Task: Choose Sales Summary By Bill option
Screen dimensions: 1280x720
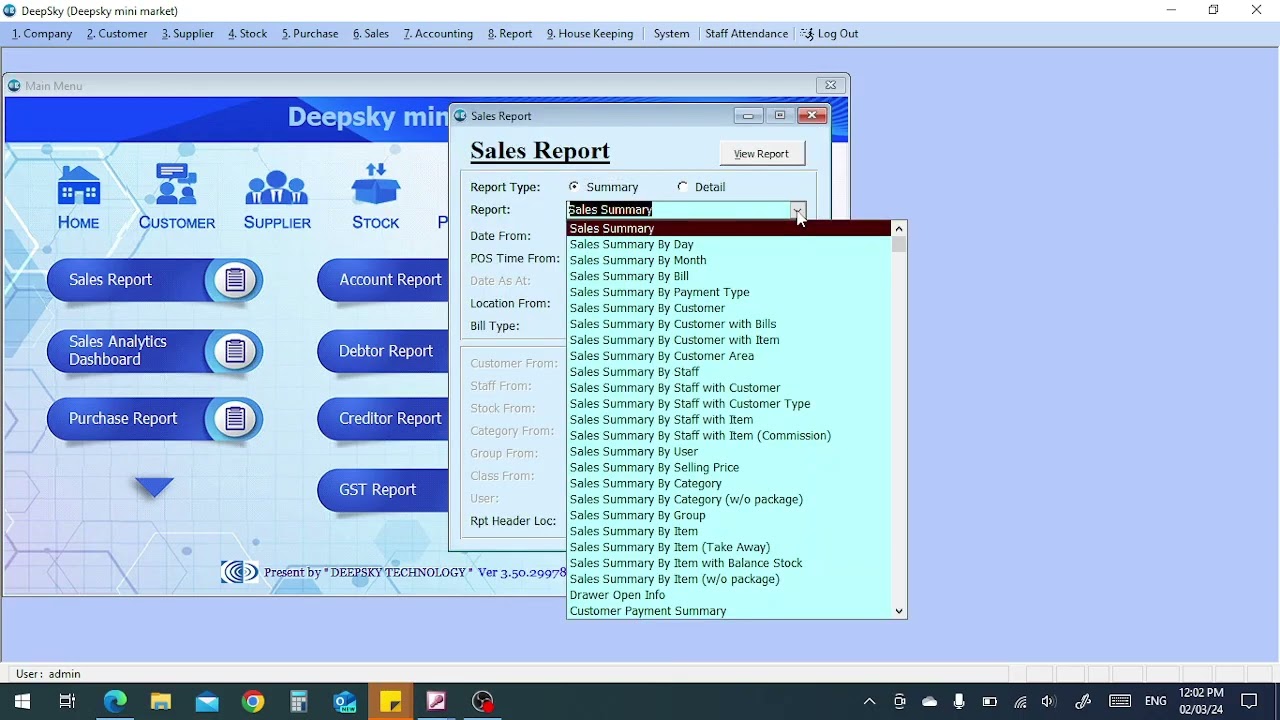Action: pyautogui.click(x=728, y=276)
